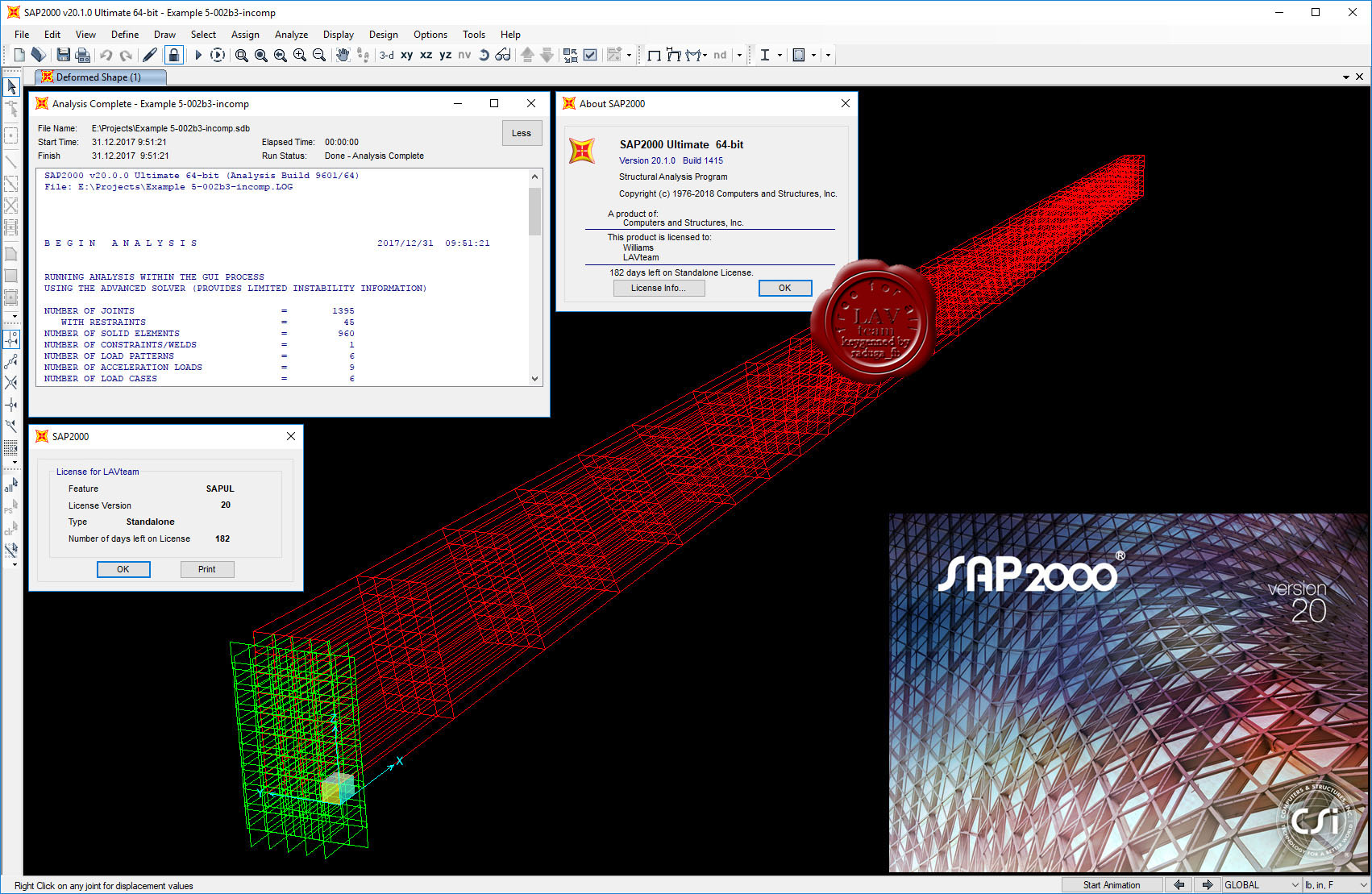
Task: Save the model with the floppy disk icon
Action: (x=63, y=55)
